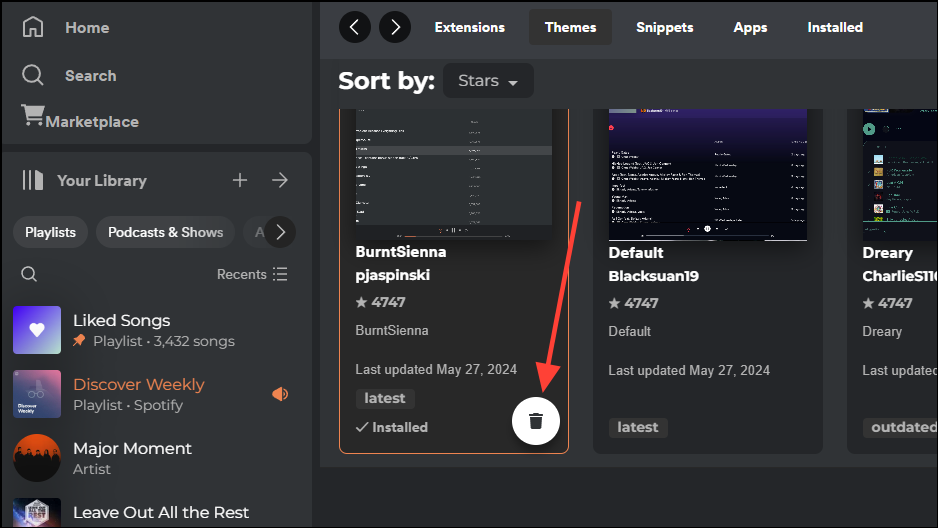Click the Dreary theme title
The height and width of the screenshot is (528, 938).
click(x=887, y=253)
